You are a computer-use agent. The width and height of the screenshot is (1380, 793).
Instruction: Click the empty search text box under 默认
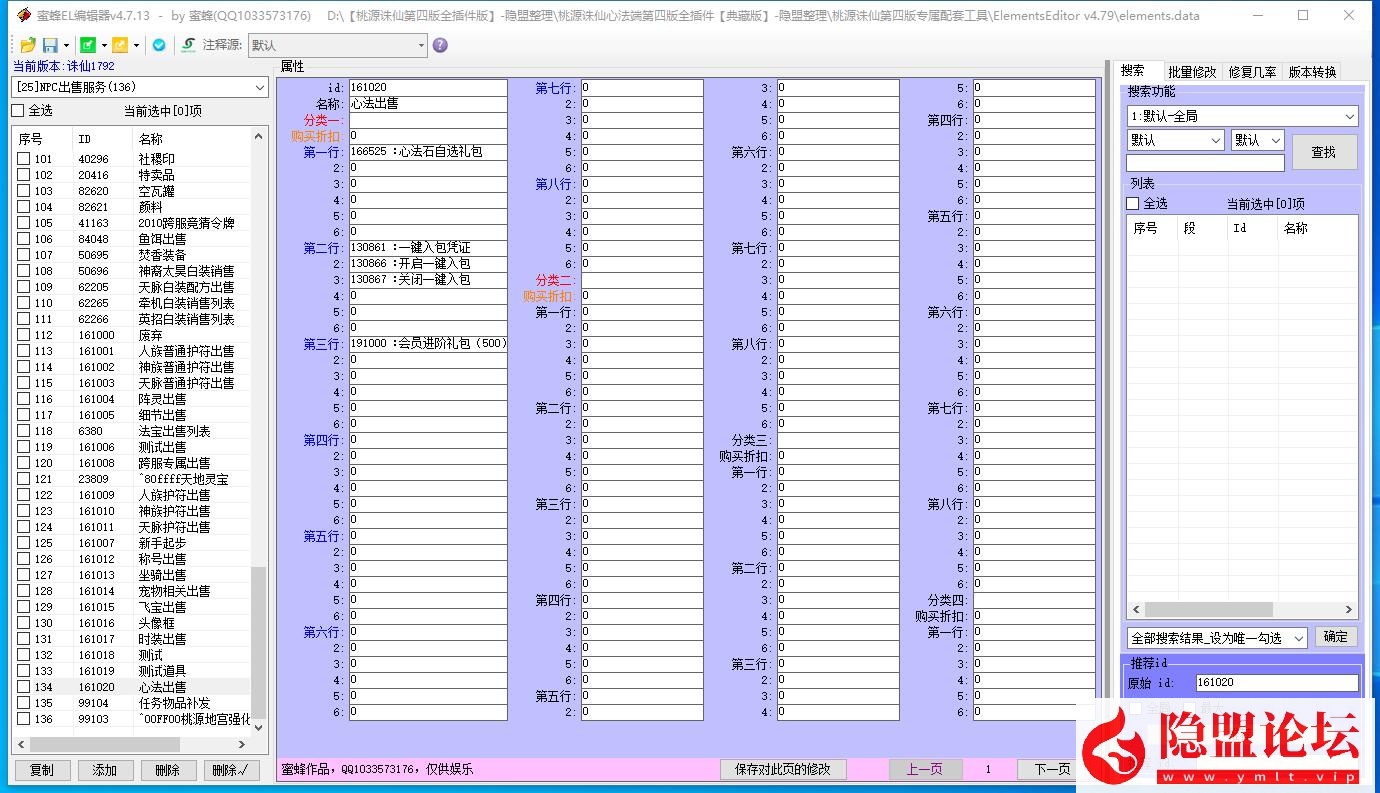pyautogui.click(x=1205, y=163)
